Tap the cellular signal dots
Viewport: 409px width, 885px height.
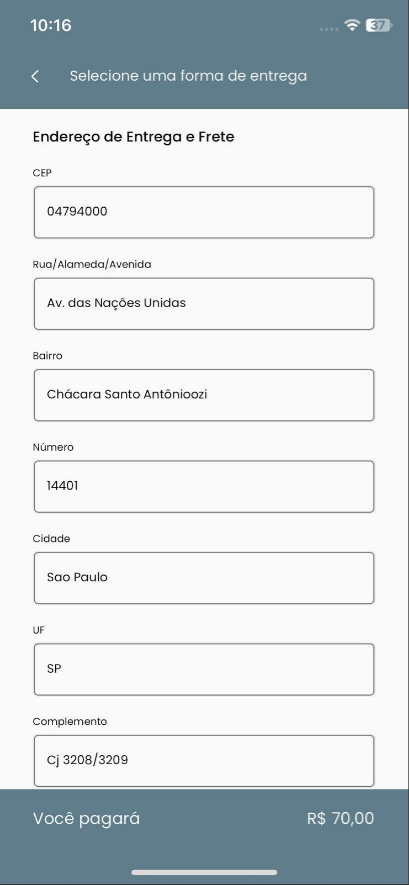[x=329, y=29]
